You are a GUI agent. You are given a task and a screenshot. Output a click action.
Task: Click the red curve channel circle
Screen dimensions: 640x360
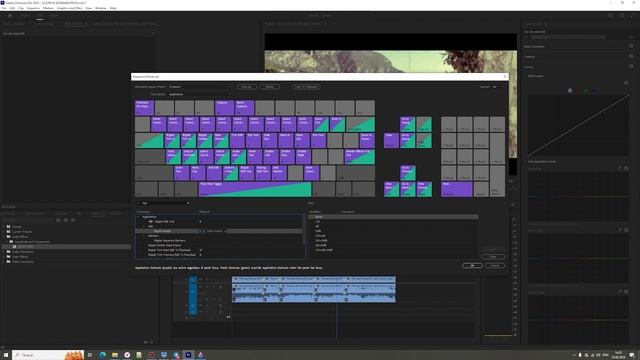(578, 90)
